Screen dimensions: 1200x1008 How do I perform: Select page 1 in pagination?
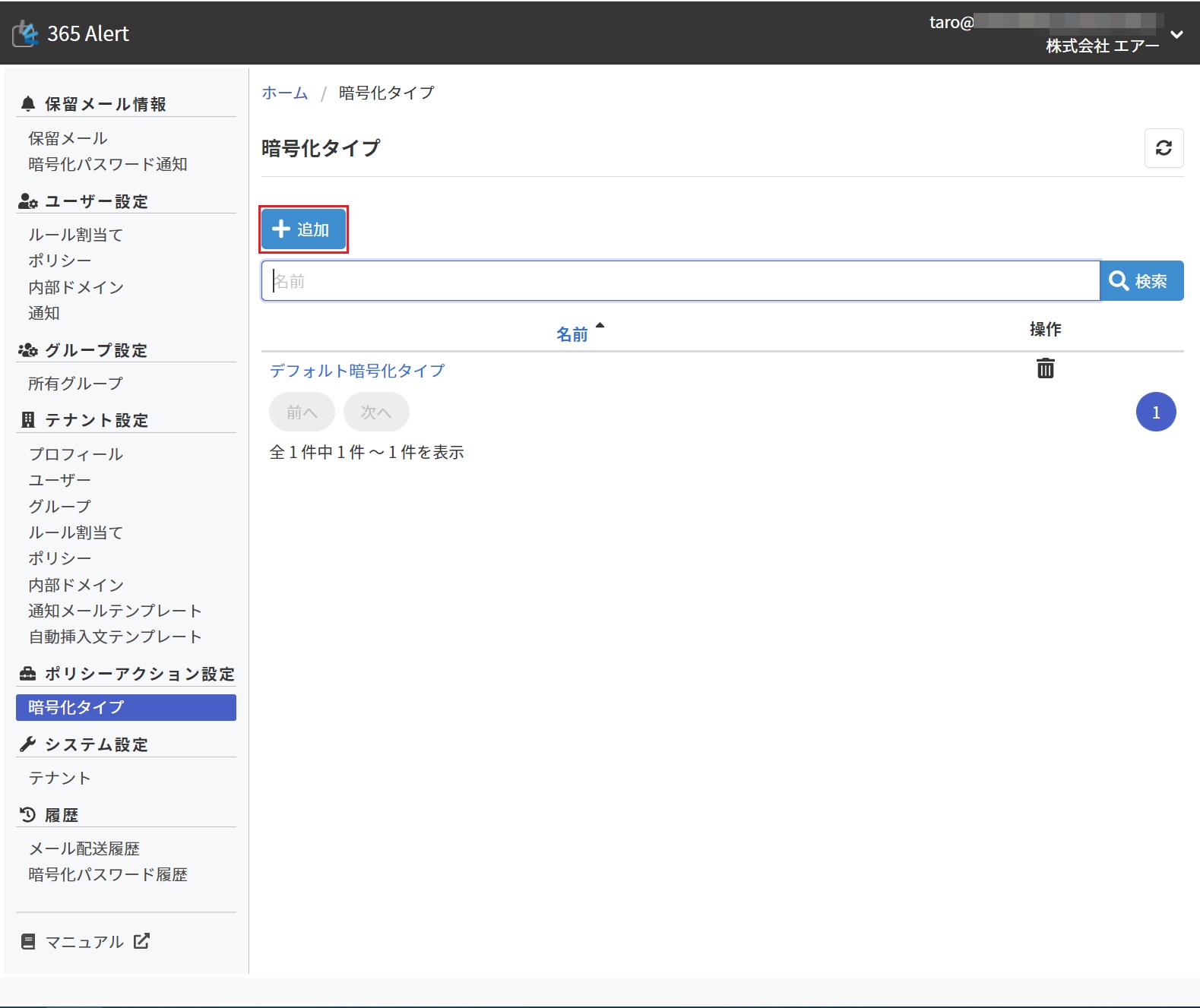1155,412
